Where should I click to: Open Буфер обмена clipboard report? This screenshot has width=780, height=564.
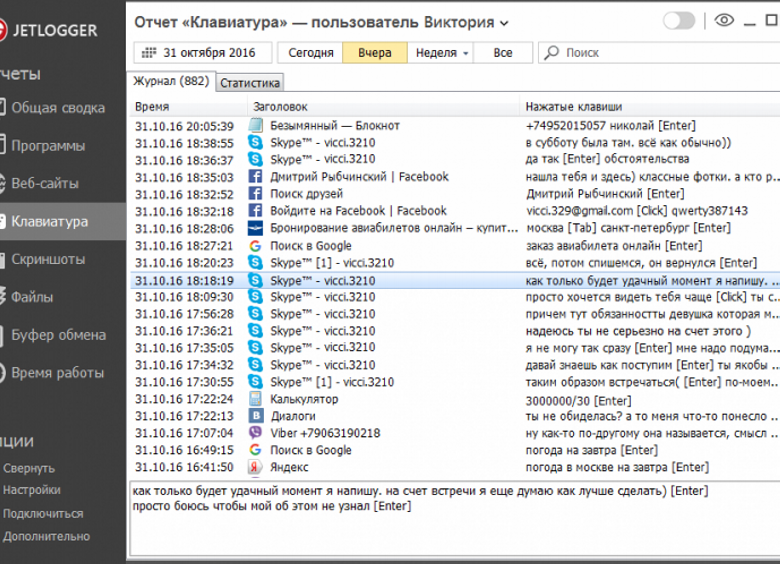point(57,335)
